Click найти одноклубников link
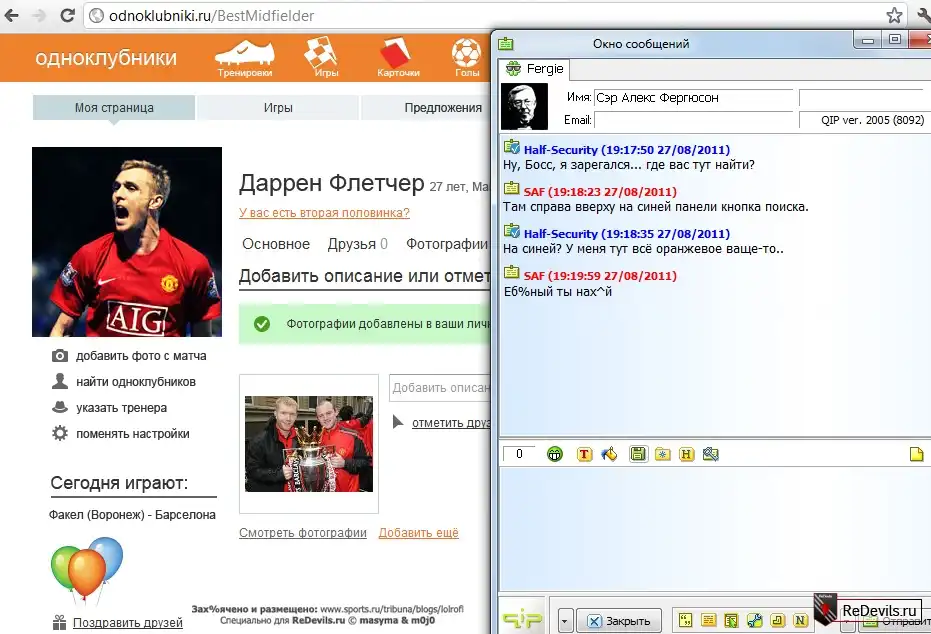The image size is (931, 634). click(135, 382)
